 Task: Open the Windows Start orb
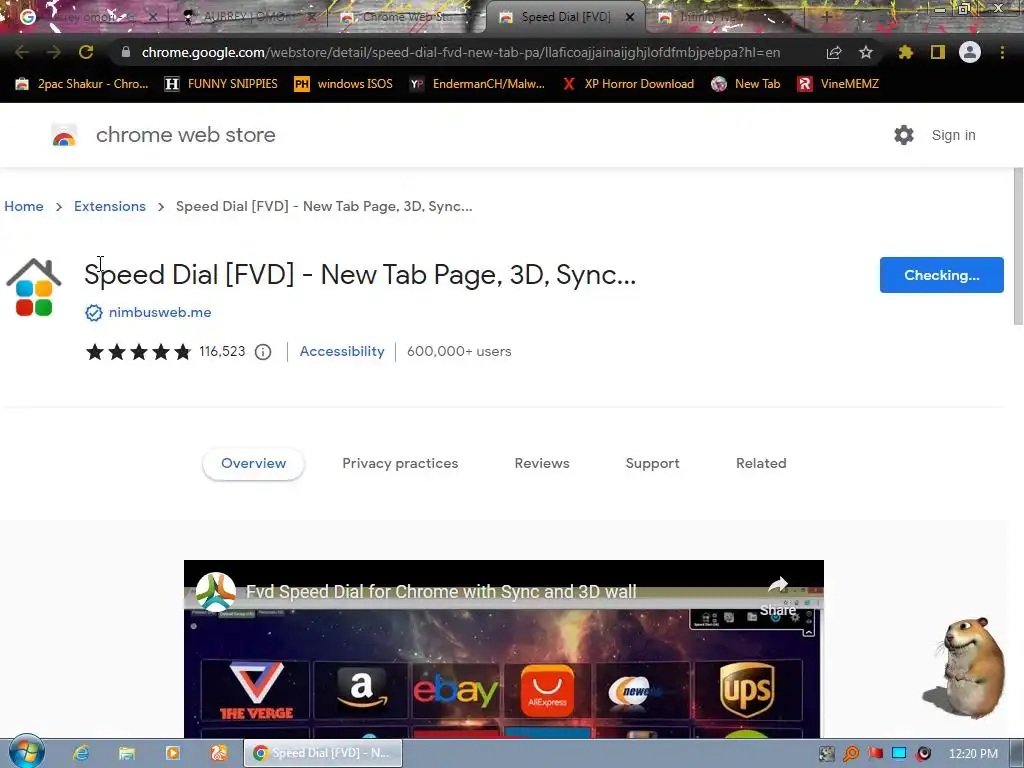coord(26,753)
